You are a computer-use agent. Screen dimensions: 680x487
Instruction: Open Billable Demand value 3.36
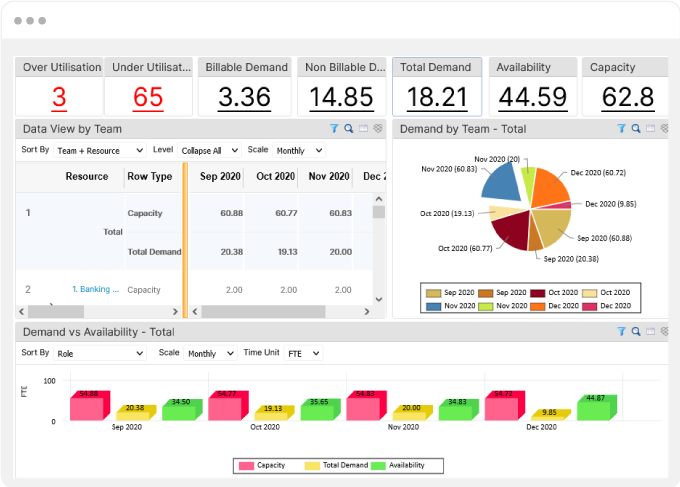coord(245,97)
